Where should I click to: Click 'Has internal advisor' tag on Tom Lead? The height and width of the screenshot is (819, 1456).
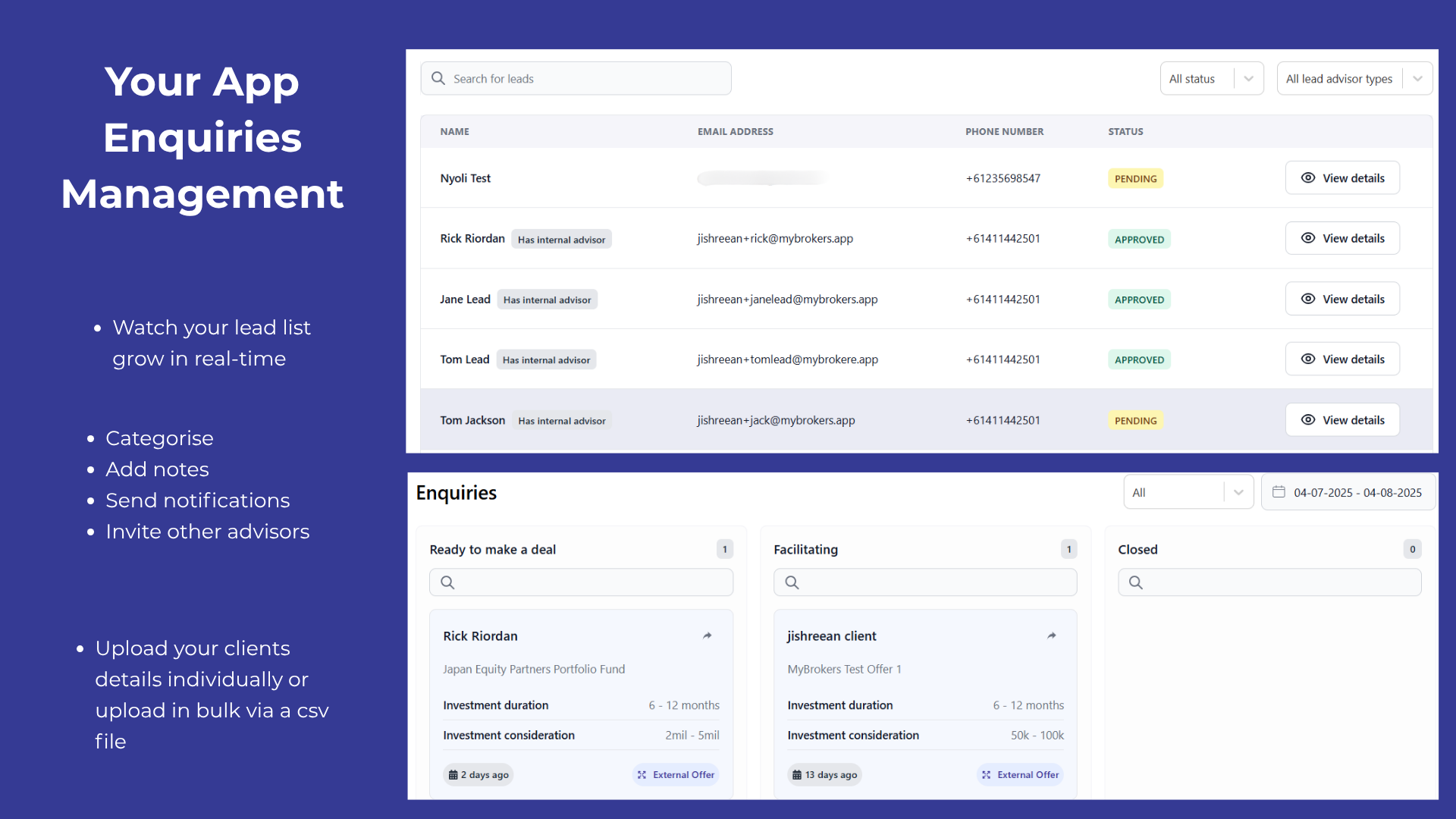pyautogui.click(x=546, y=359)
